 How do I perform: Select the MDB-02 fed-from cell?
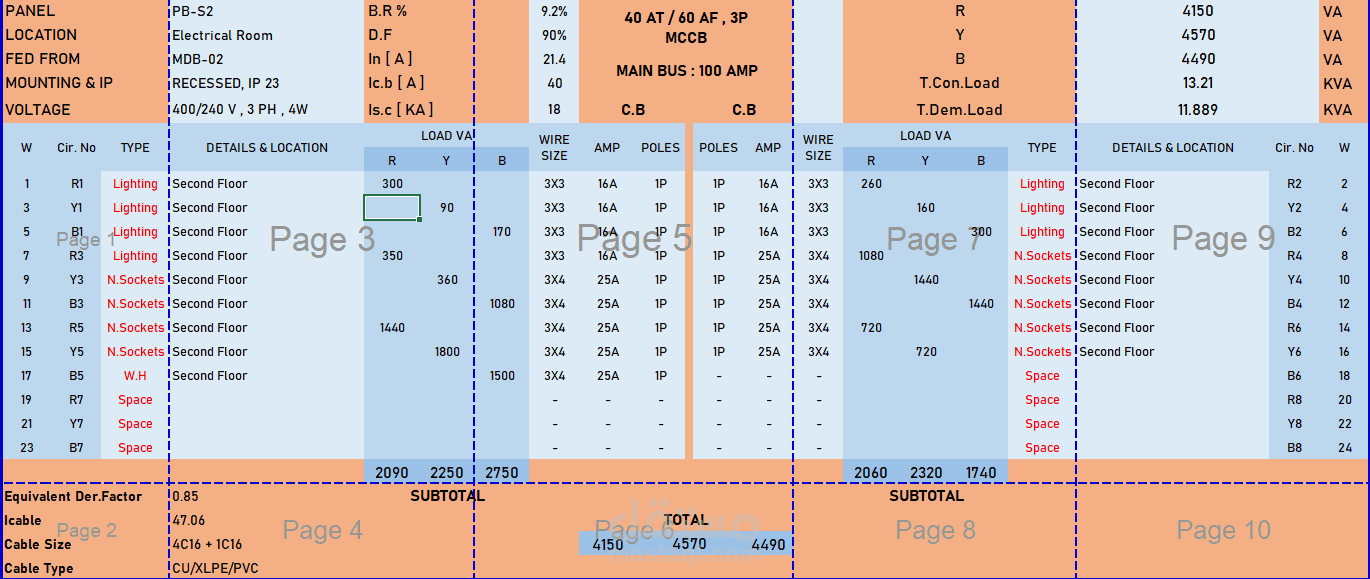tap(266, 59)
